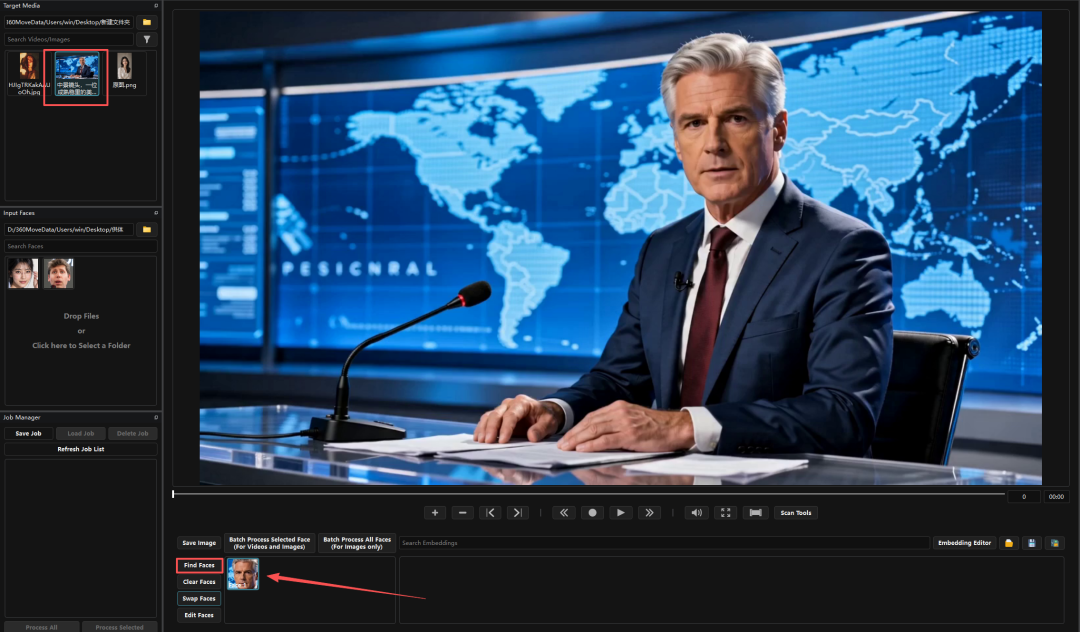This screenshot has width=1080, height=632.
Task: Select the woman input face thumbnail
Action: coord(23,273)
